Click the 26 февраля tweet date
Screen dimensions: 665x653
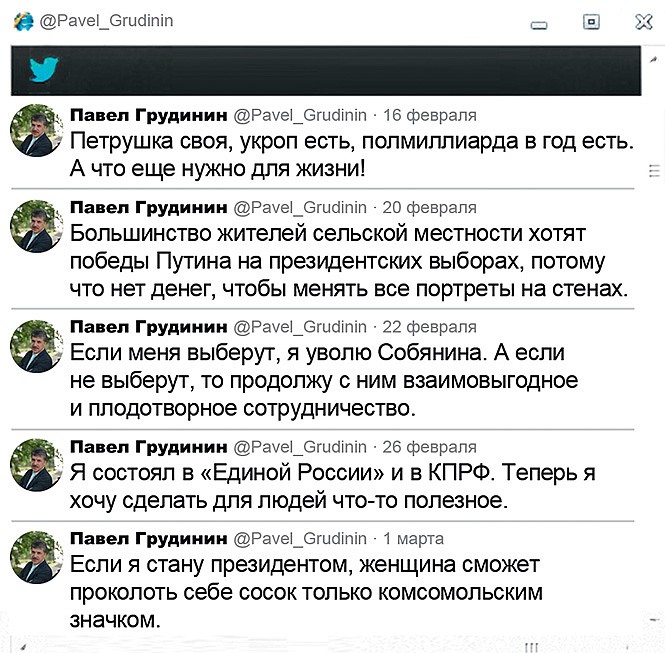(x=430, y=445)
